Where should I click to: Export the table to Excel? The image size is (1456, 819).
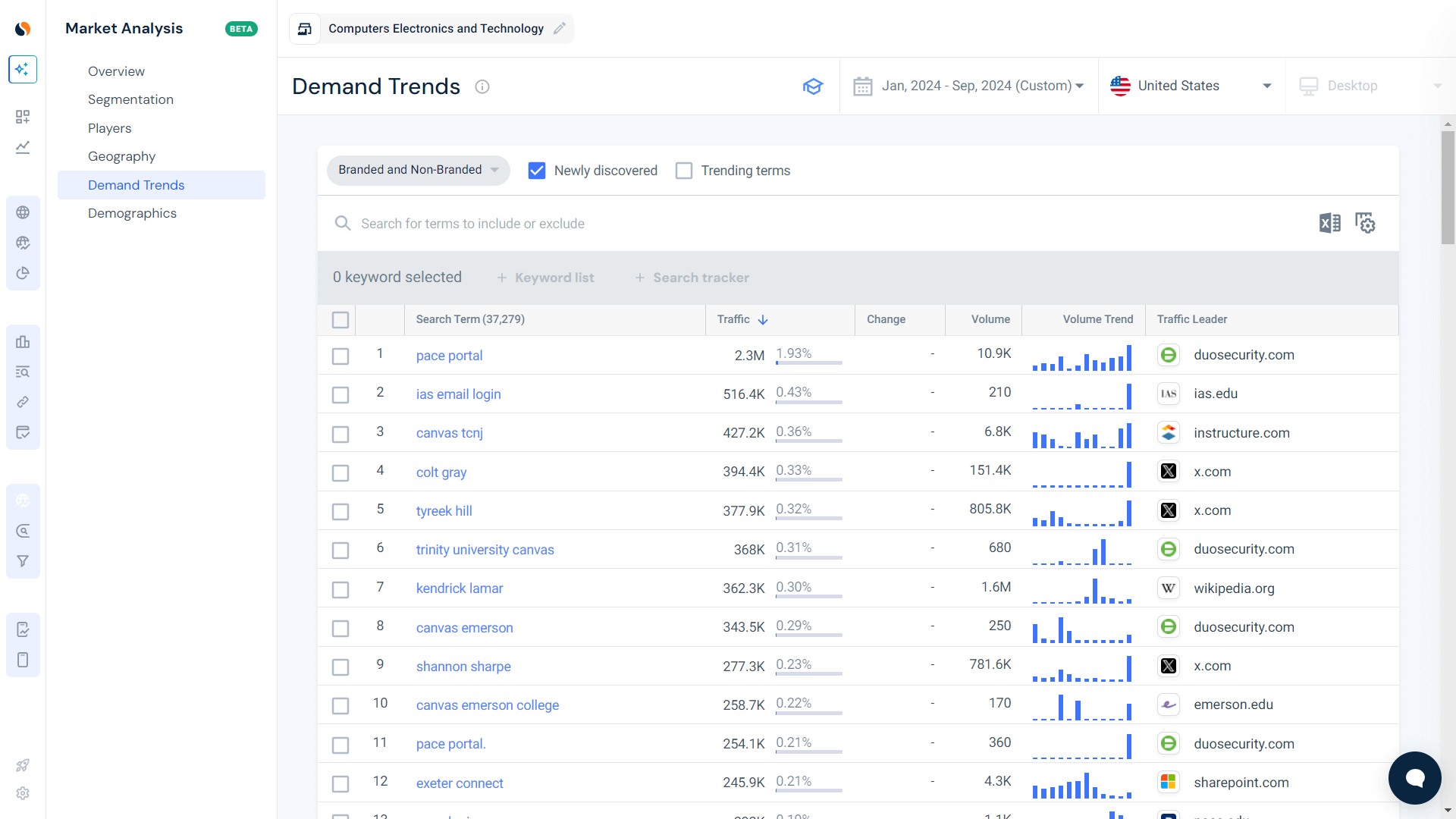point(1329,223)
